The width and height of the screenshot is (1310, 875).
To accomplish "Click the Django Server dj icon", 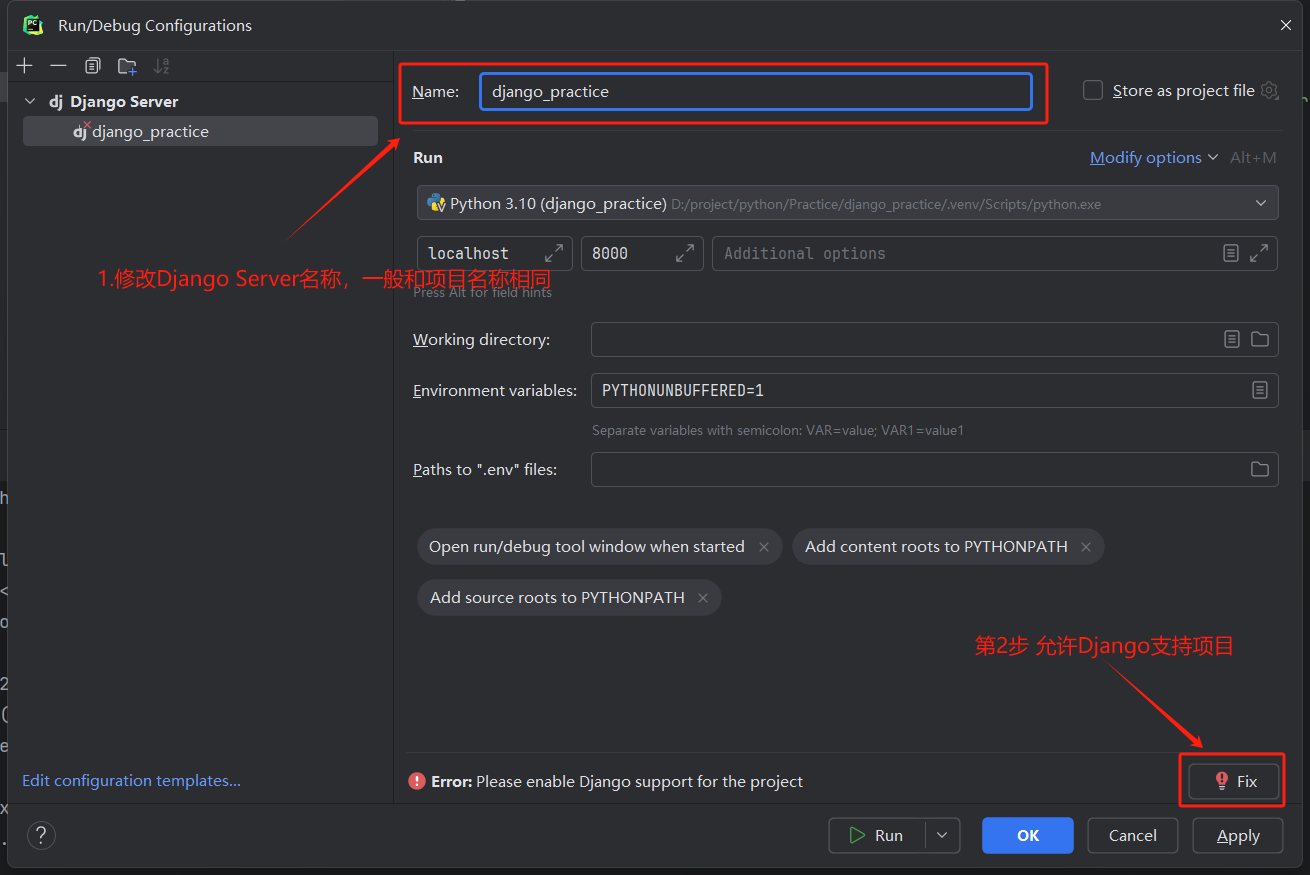I will 56,102.
